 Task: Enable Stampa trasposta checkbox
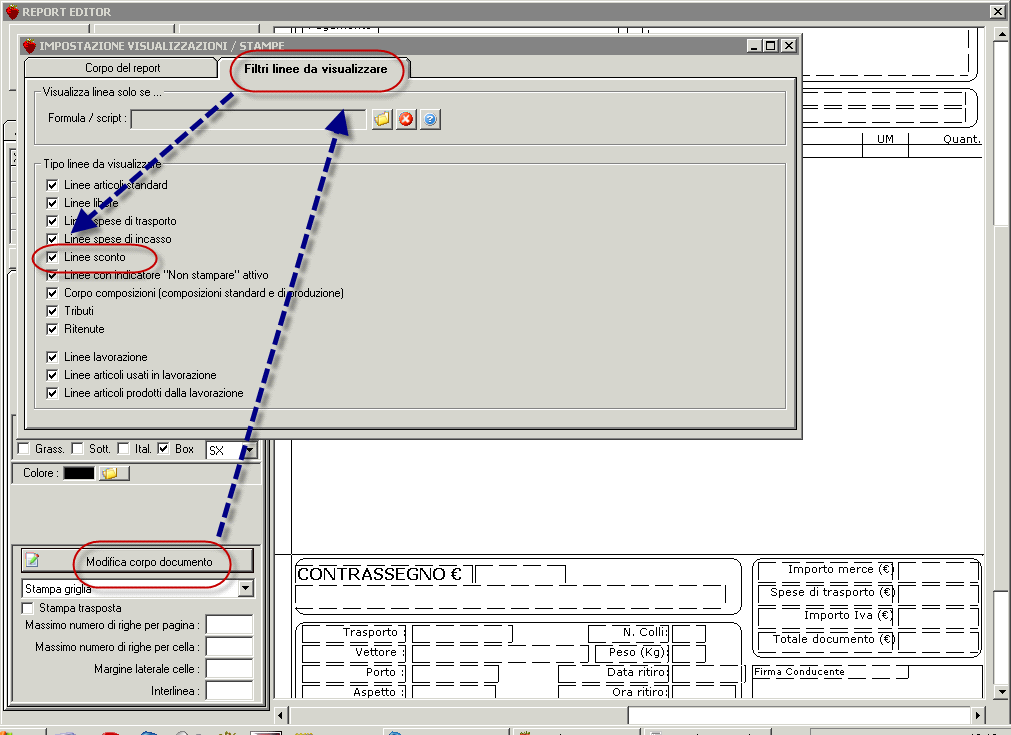[28, 608]
